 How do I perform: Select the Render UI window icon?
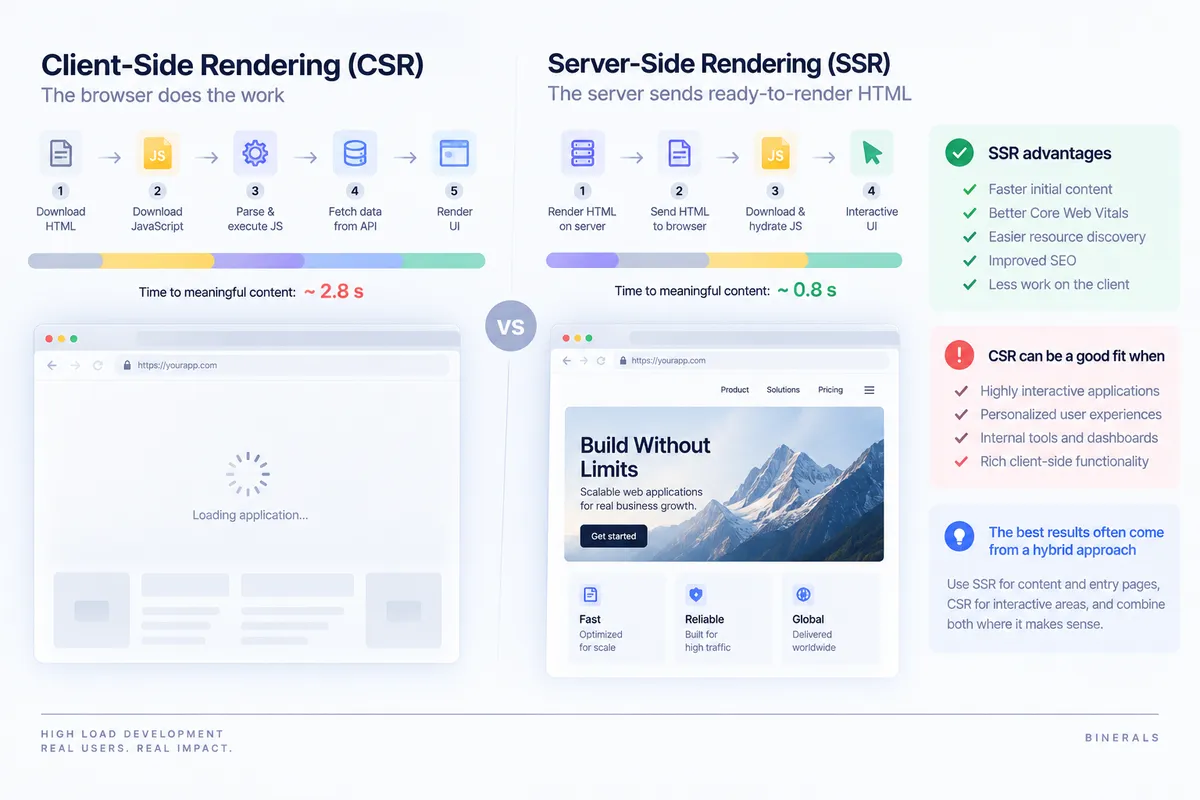point(454,154)
